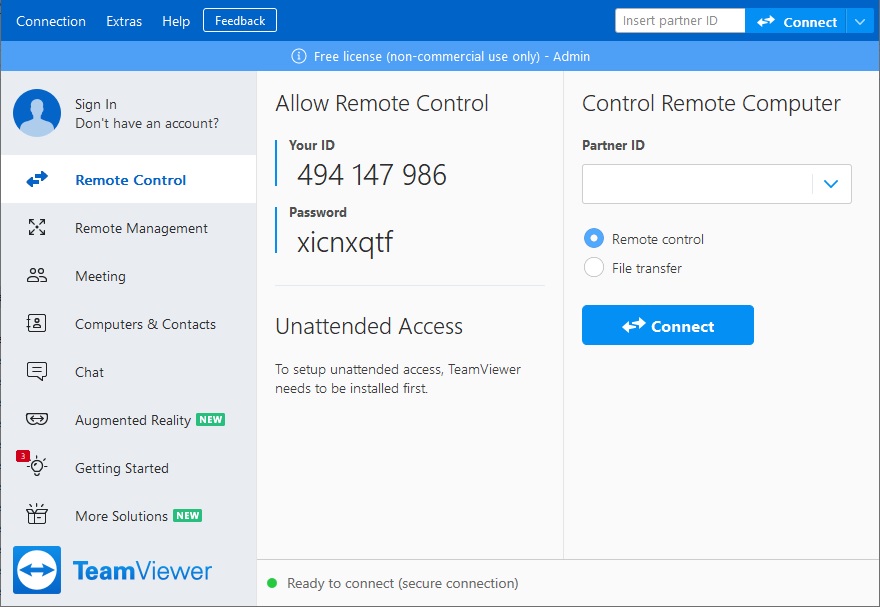The height and width of the screenshot is (607, 880).
Task: Open the Help menu
Action: point(176,21)
